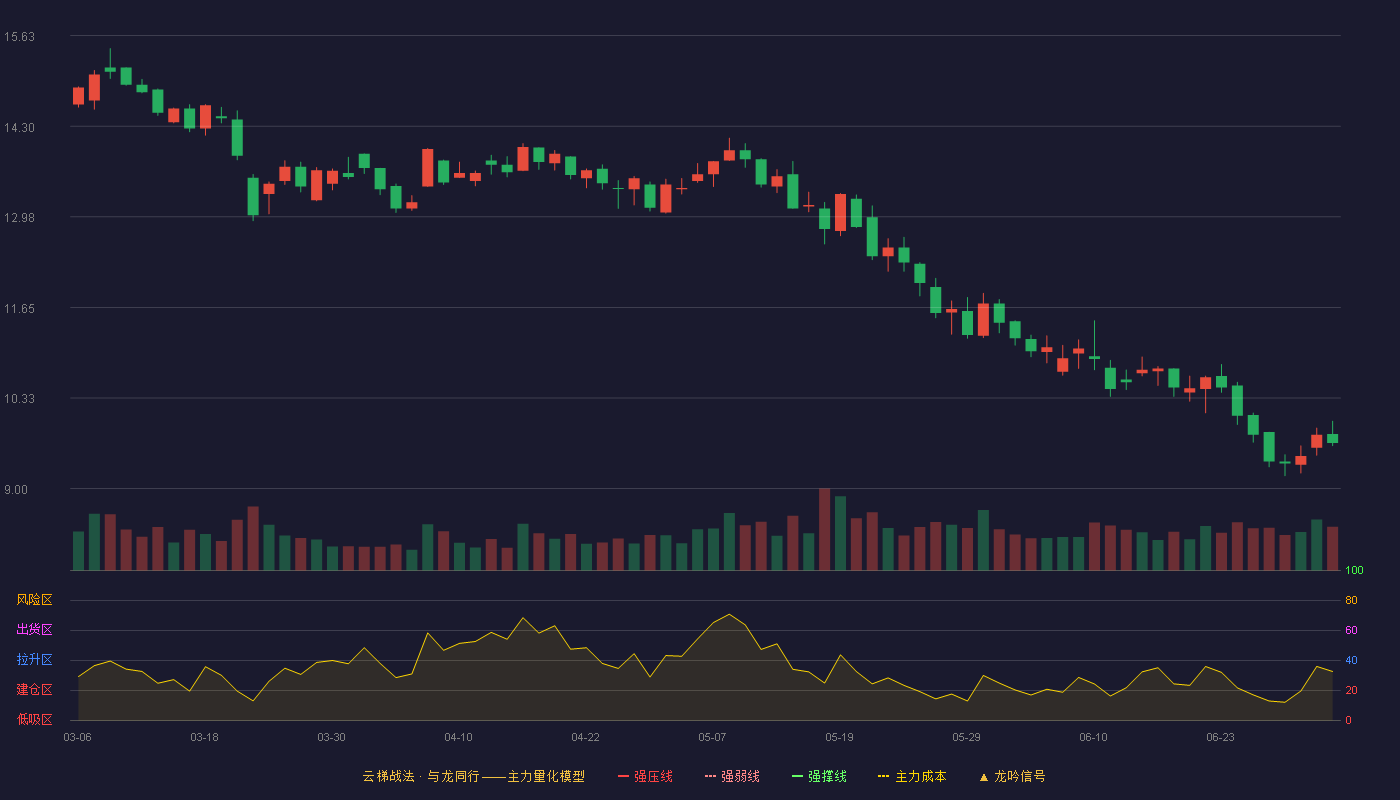Click the green 100 indicator scale value
The width and height of the screenshot is (1400, 800).
point(1354,571)
